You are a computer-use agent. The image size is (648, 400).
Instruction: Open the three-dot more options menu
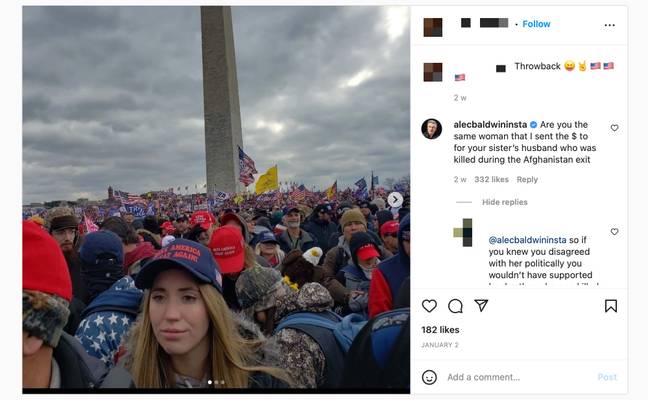pos(610,25)
